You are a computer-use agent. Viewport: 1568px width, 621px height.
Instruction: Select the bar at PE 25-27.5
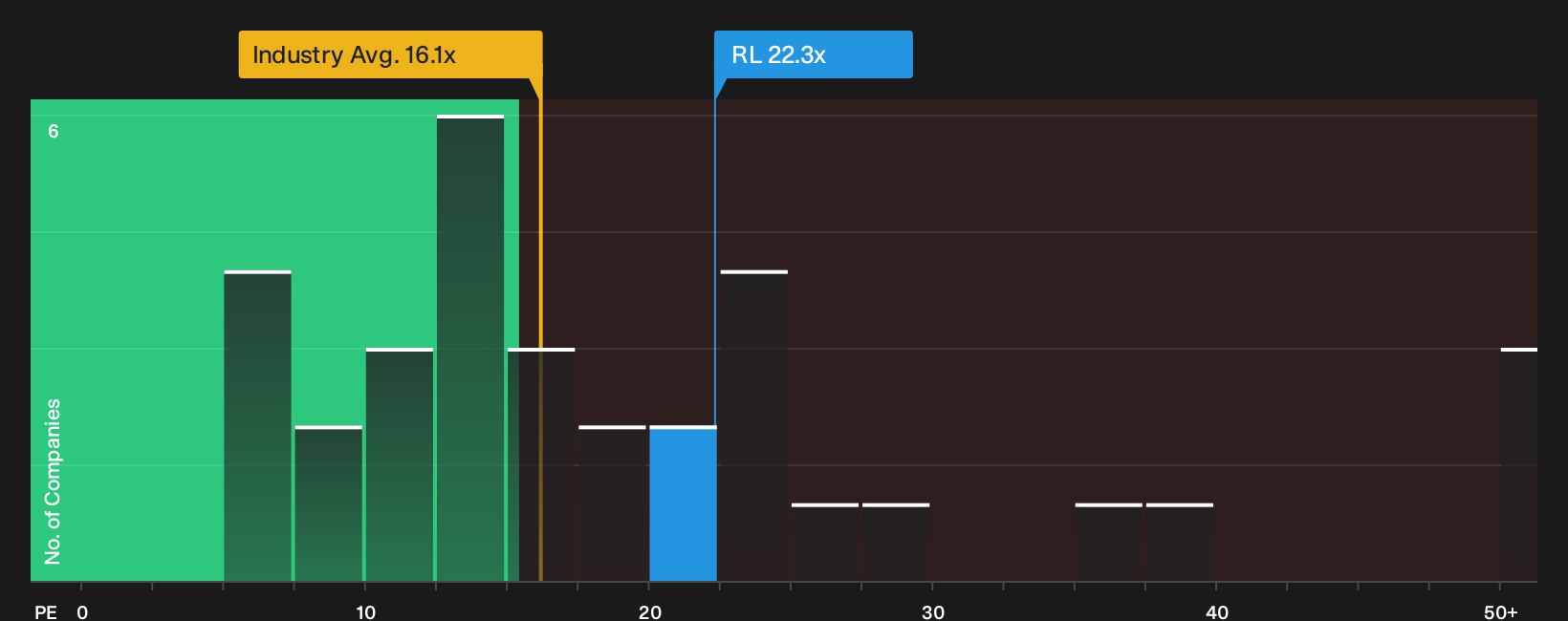click(825, 542)
